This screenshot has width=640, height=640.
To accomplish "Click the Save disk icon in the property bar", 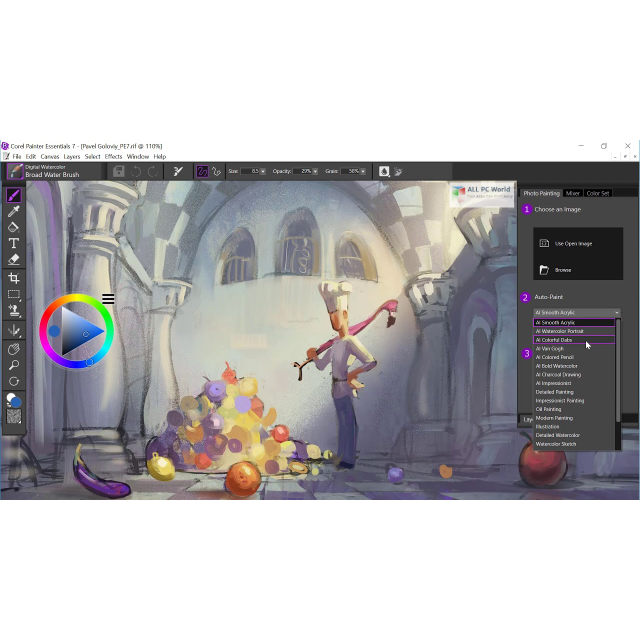I will (x=119, y=171).
